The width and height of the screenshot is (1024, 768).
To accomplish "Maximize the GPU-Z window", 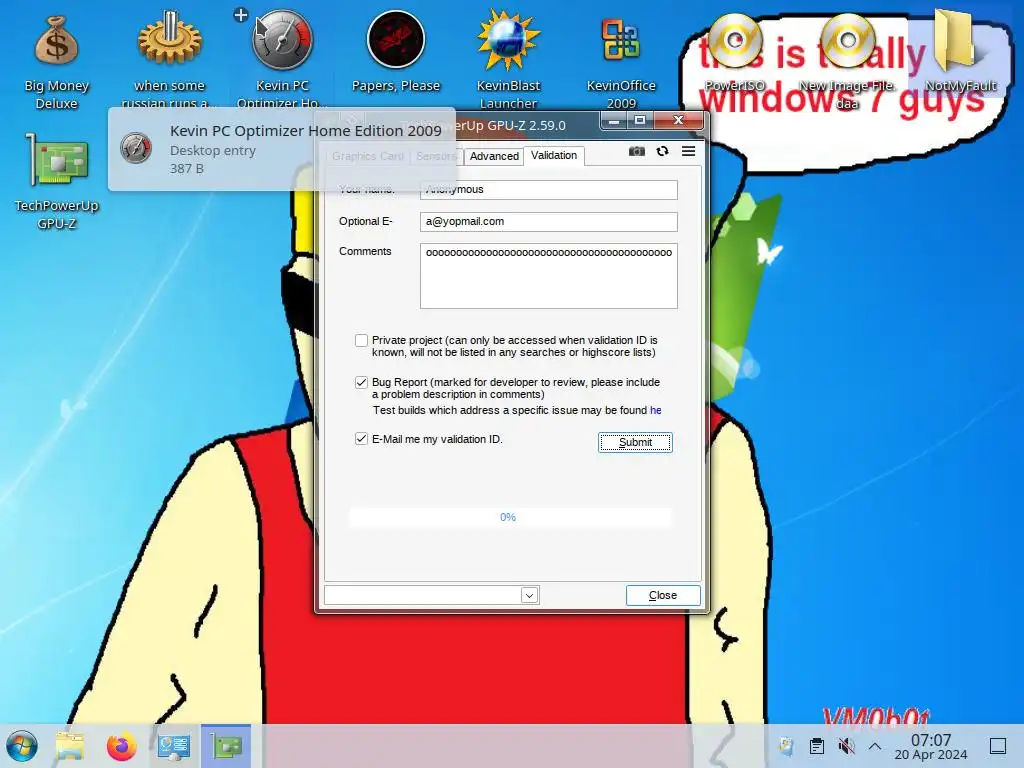I will (640, 120).
